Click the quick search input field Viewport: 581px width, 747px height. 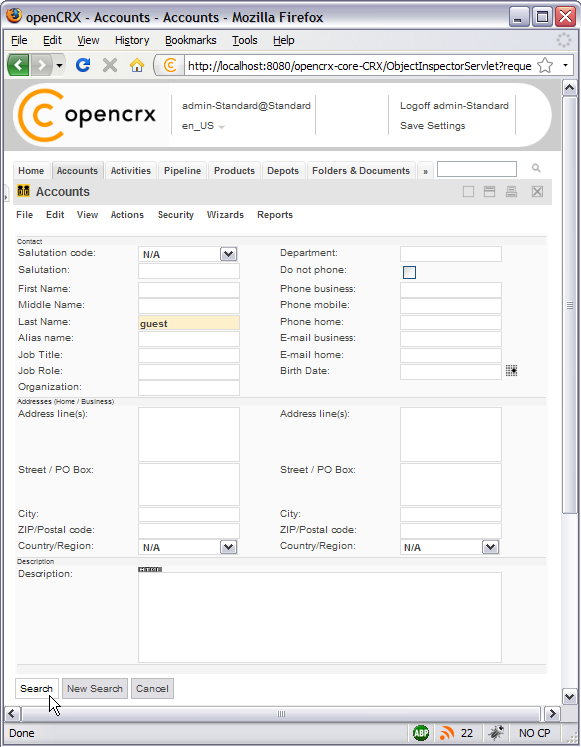[477, 169]
